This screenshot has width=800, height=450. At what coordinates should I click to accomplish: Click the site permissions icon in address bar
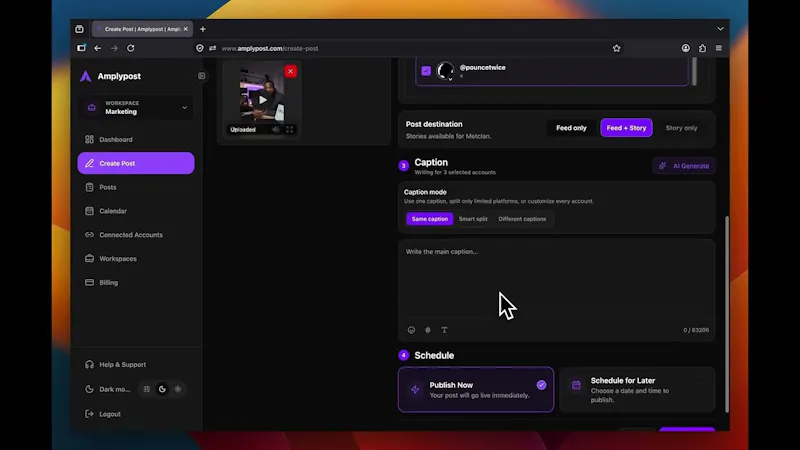tap(212, 48)
